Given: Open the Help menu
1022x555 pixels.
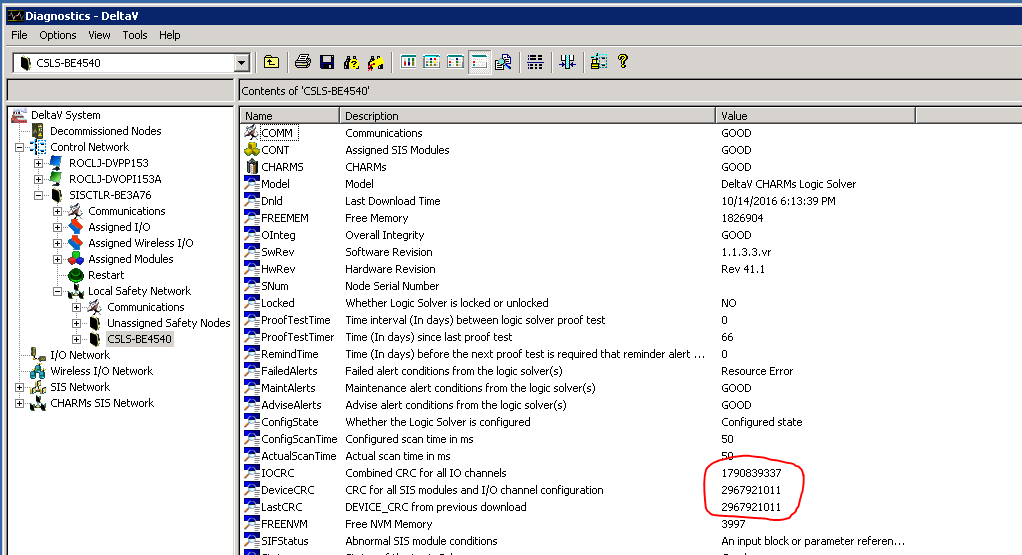Looking at the screenshot, I should coord(169,35).
